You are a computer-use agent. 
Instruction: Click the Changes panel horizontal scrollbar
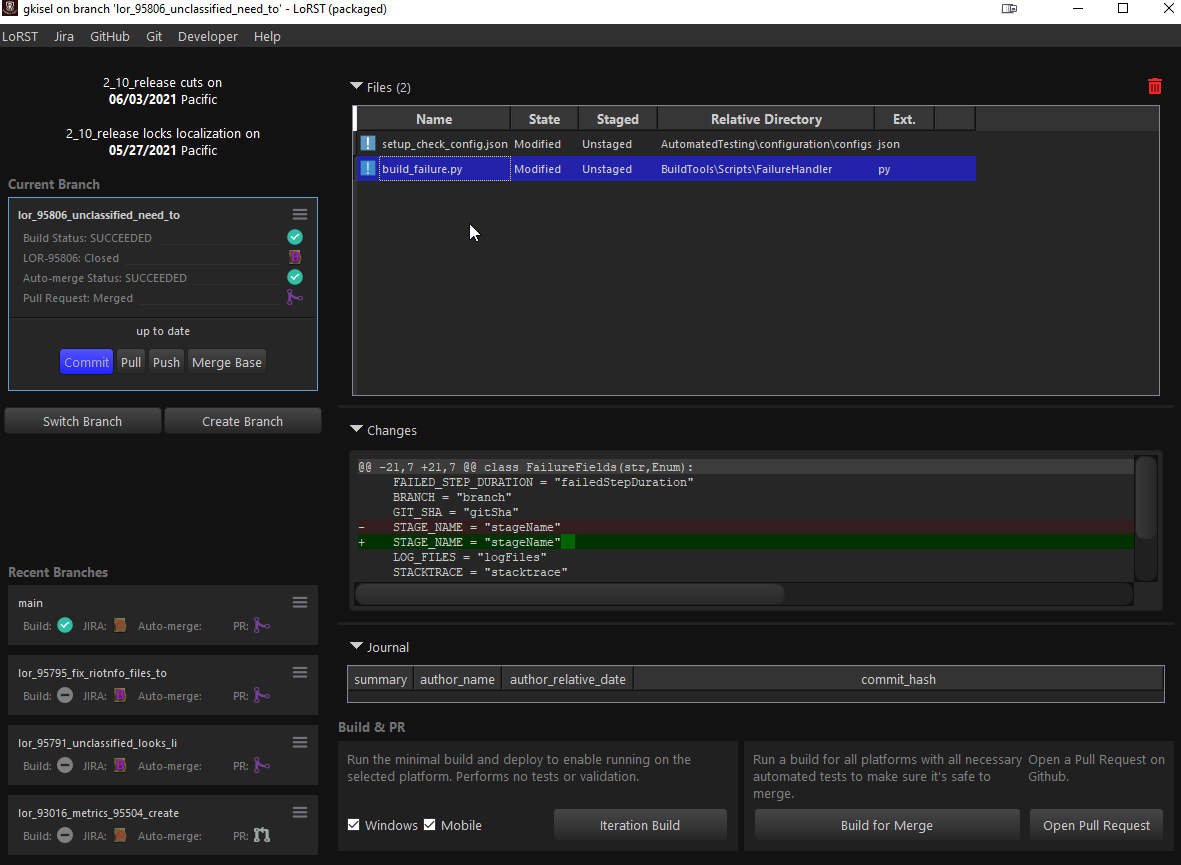[570, 594]
